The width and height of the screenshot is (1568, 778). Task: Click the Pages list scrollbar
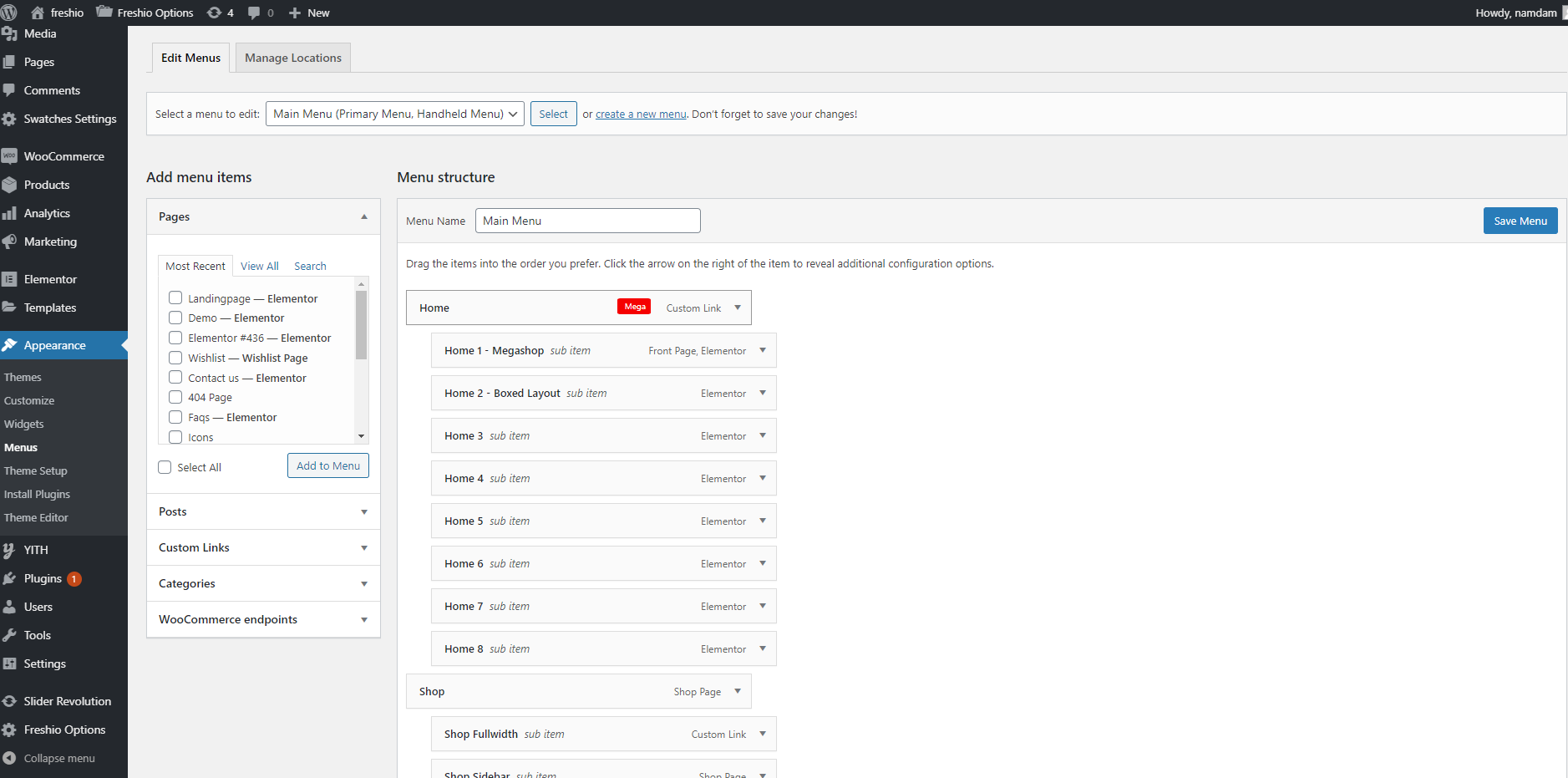click(361, 326)
